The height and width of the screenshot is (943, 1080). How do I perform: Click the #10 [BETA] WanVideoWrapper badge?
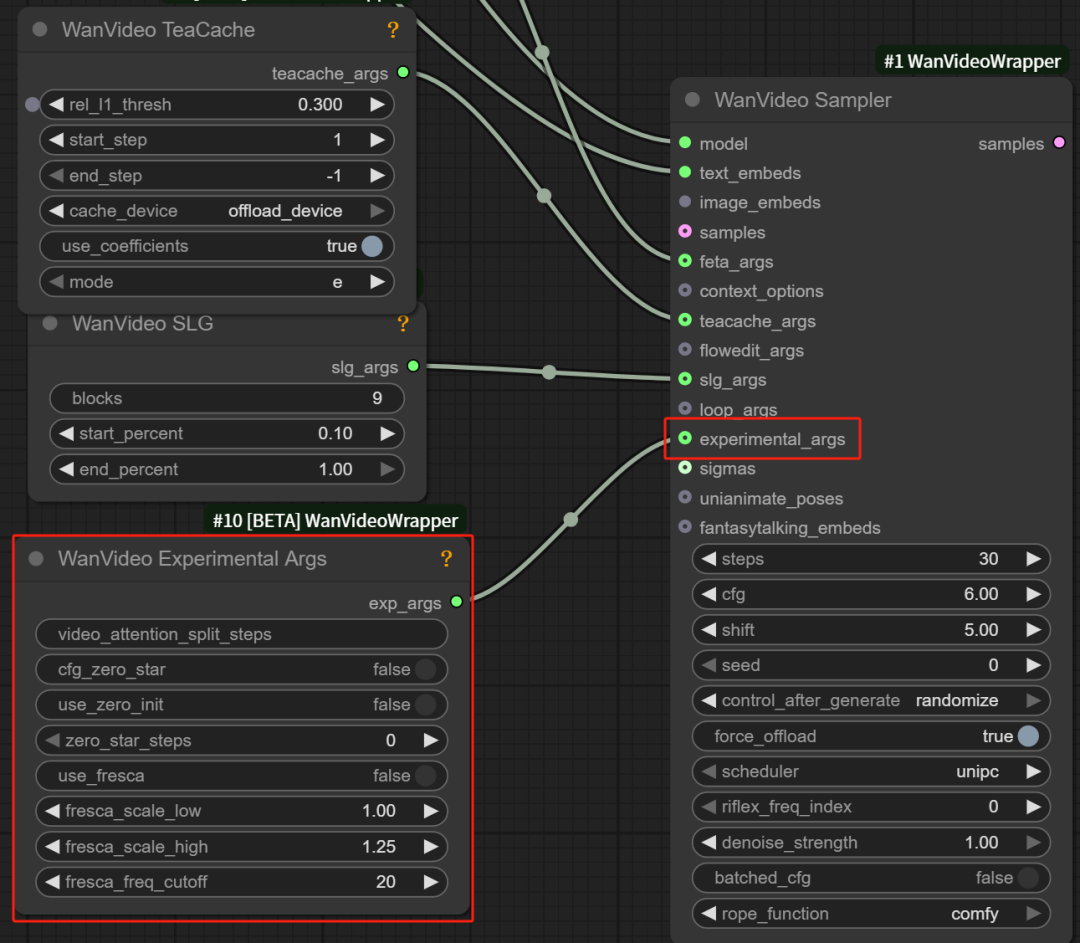pyautogui.click(x=335, y=520)
